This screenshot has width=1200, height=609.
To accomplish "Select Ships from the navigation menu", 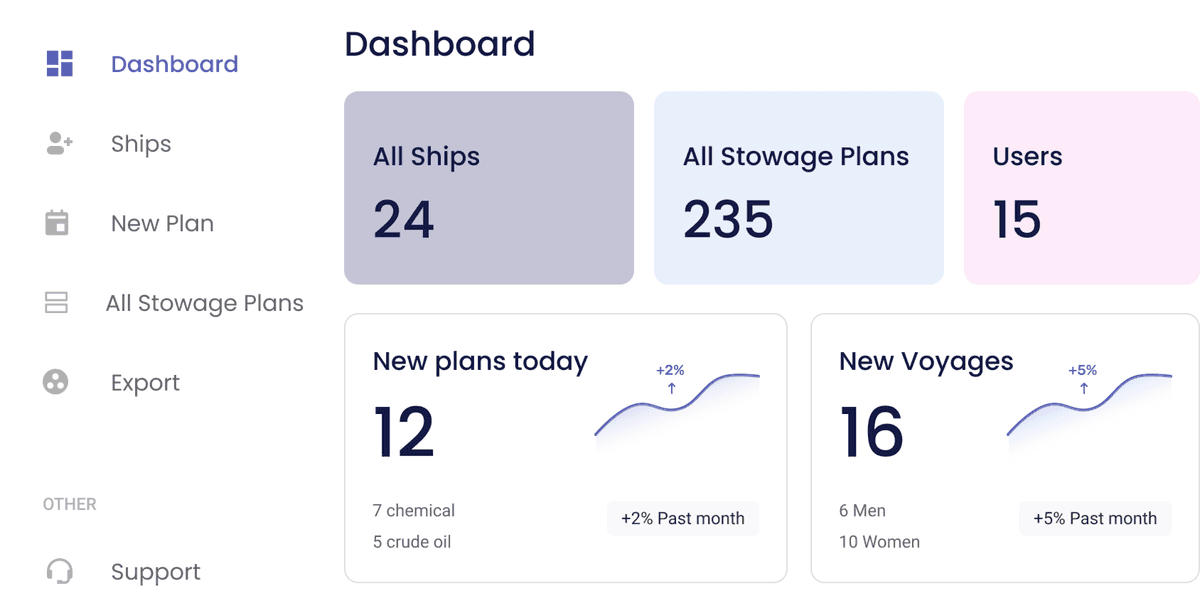I will click(x=139, y=144).
